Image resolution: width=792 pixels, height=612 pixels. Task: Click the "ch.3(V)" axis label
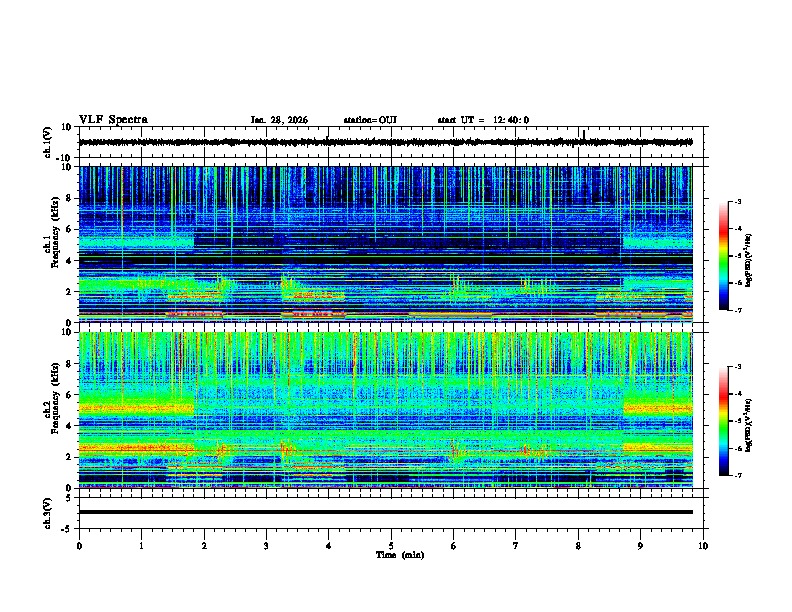tap(48, 514)
